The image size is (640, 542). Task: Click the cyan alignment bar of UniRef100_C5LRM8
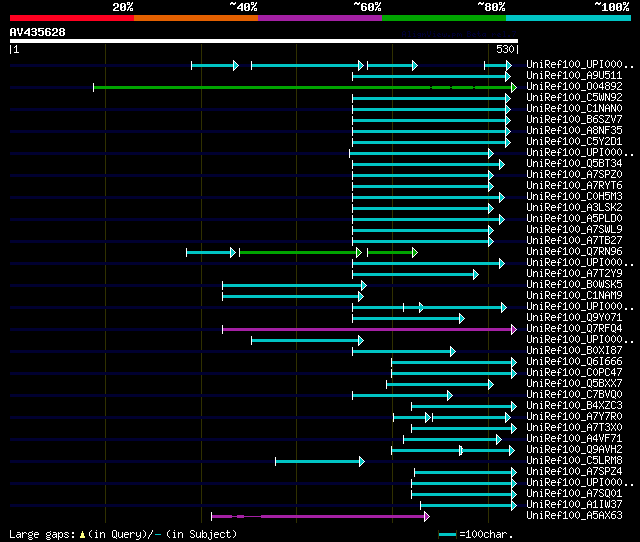click(x=320, y=462)
